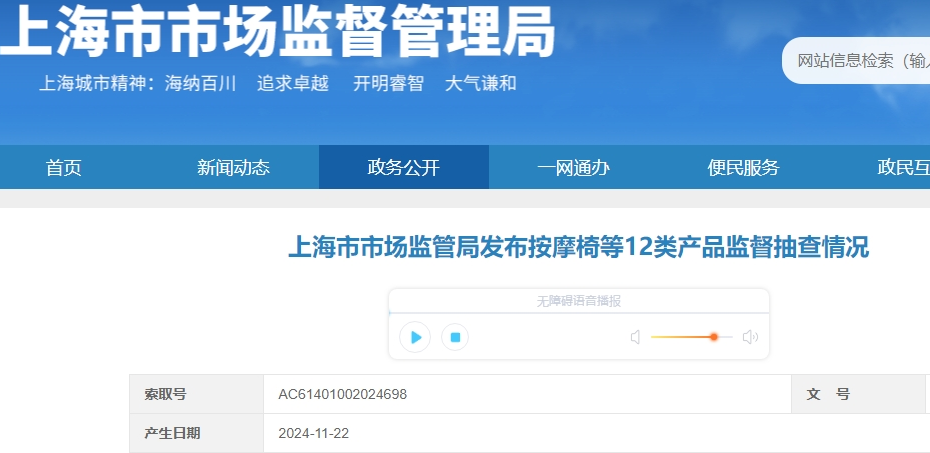Select the index number AC61401002024698
The image size is (930, 453).
point(343,394)
